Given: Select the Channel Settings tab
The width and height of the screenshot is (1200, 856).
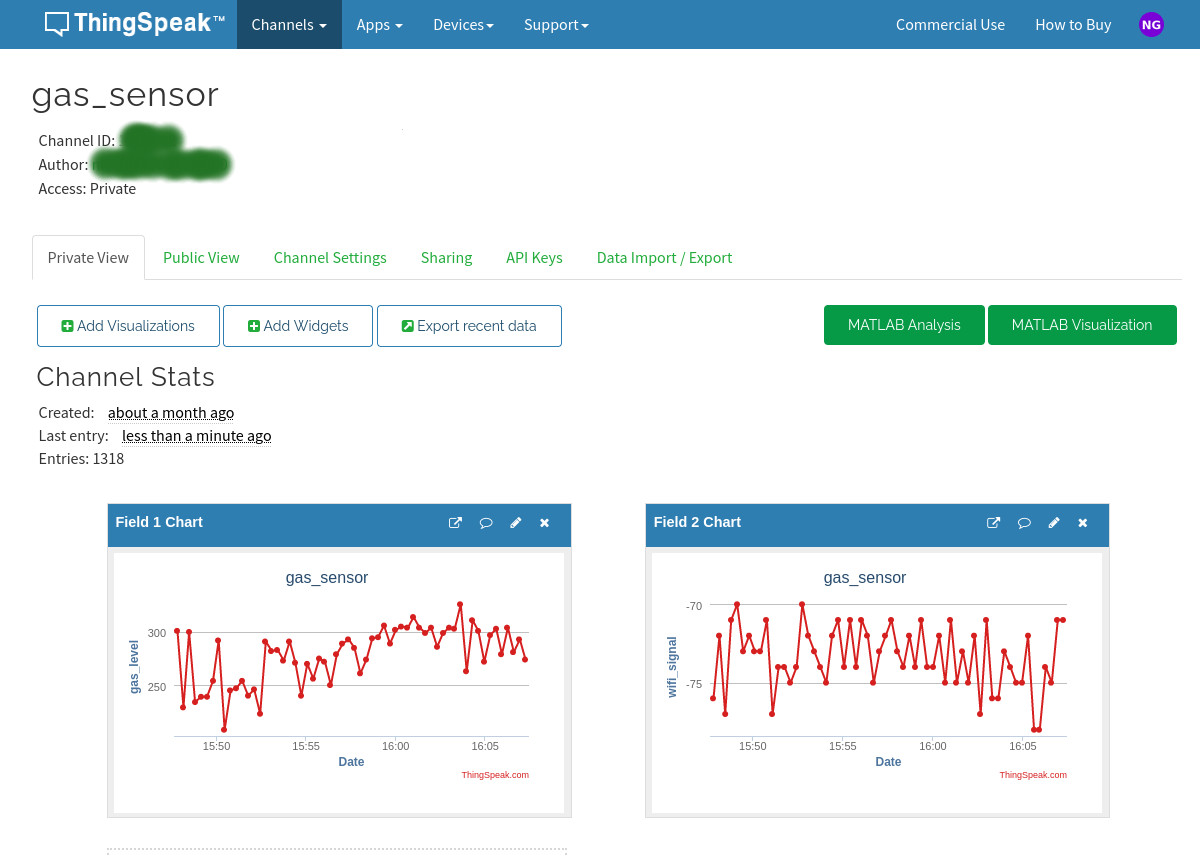Looking at the screenshot, I should [x=330, y=257].
